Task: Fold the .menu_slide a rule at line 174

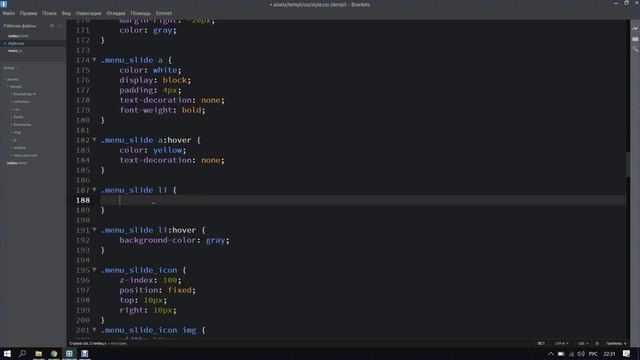Action: 94,60
